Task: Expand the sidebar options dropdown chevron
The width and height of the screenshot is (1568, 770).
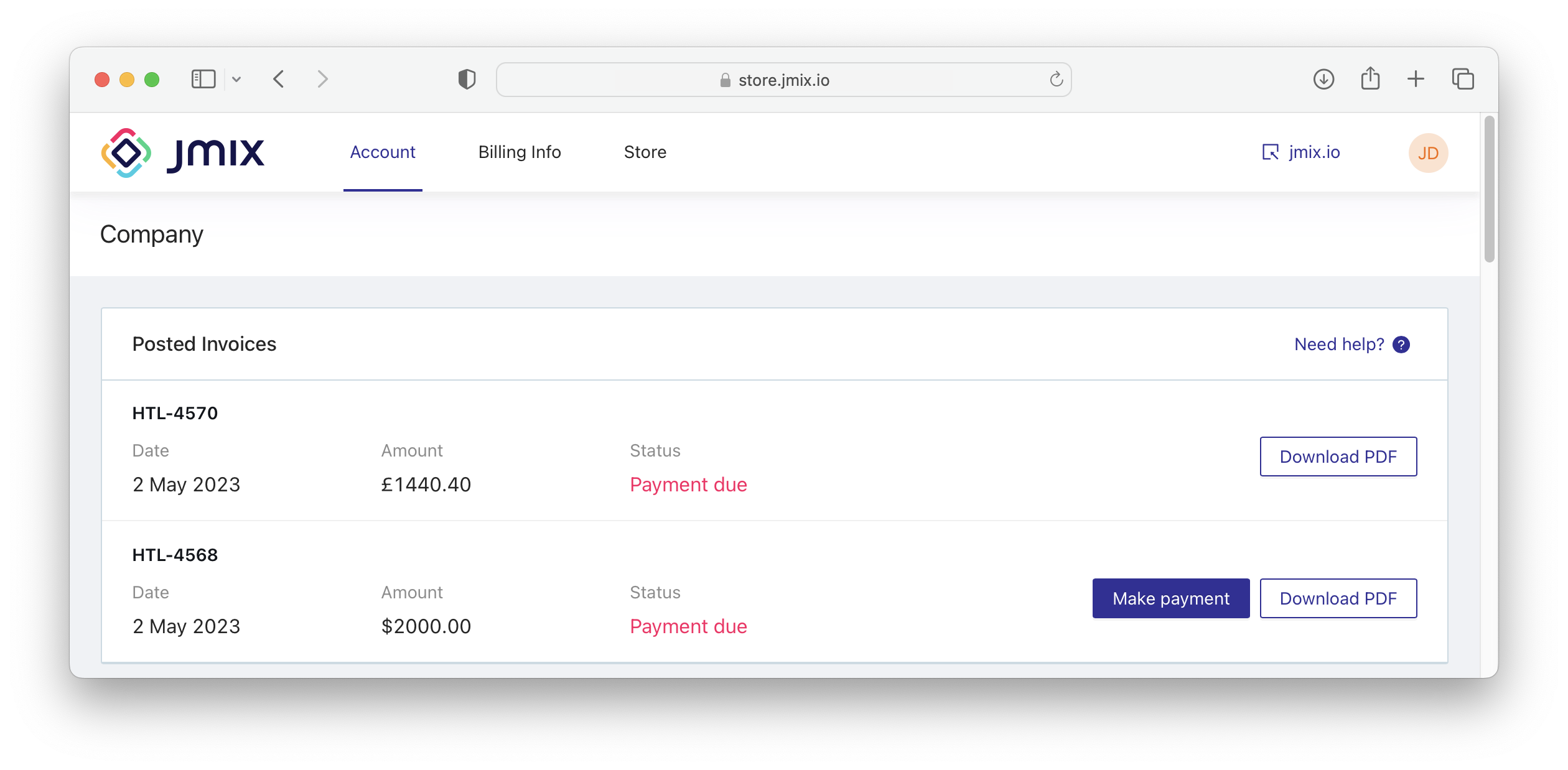Action: tap(236, 80)
